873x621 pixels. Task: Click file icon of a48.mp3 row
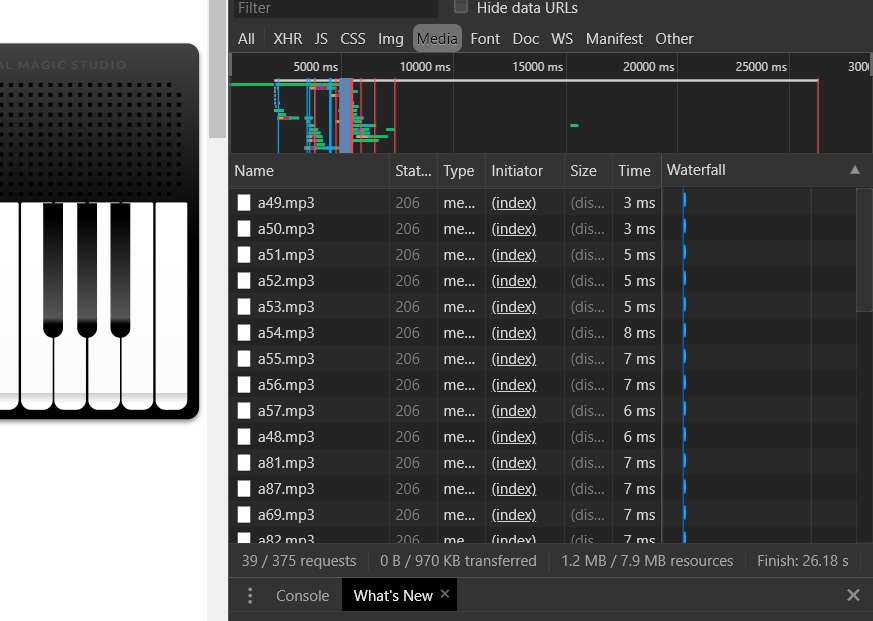tap(244, 437)
